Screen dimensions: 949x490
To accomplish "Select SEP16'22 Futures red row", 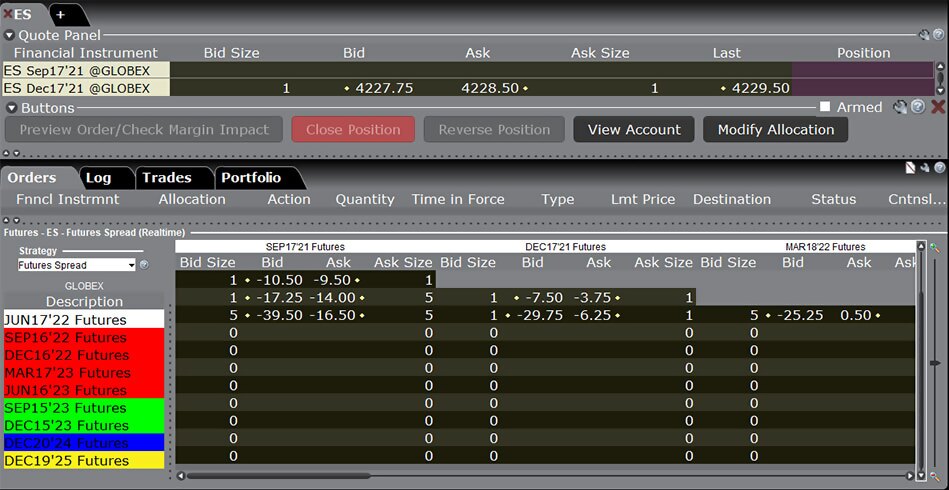I will 84,337.
